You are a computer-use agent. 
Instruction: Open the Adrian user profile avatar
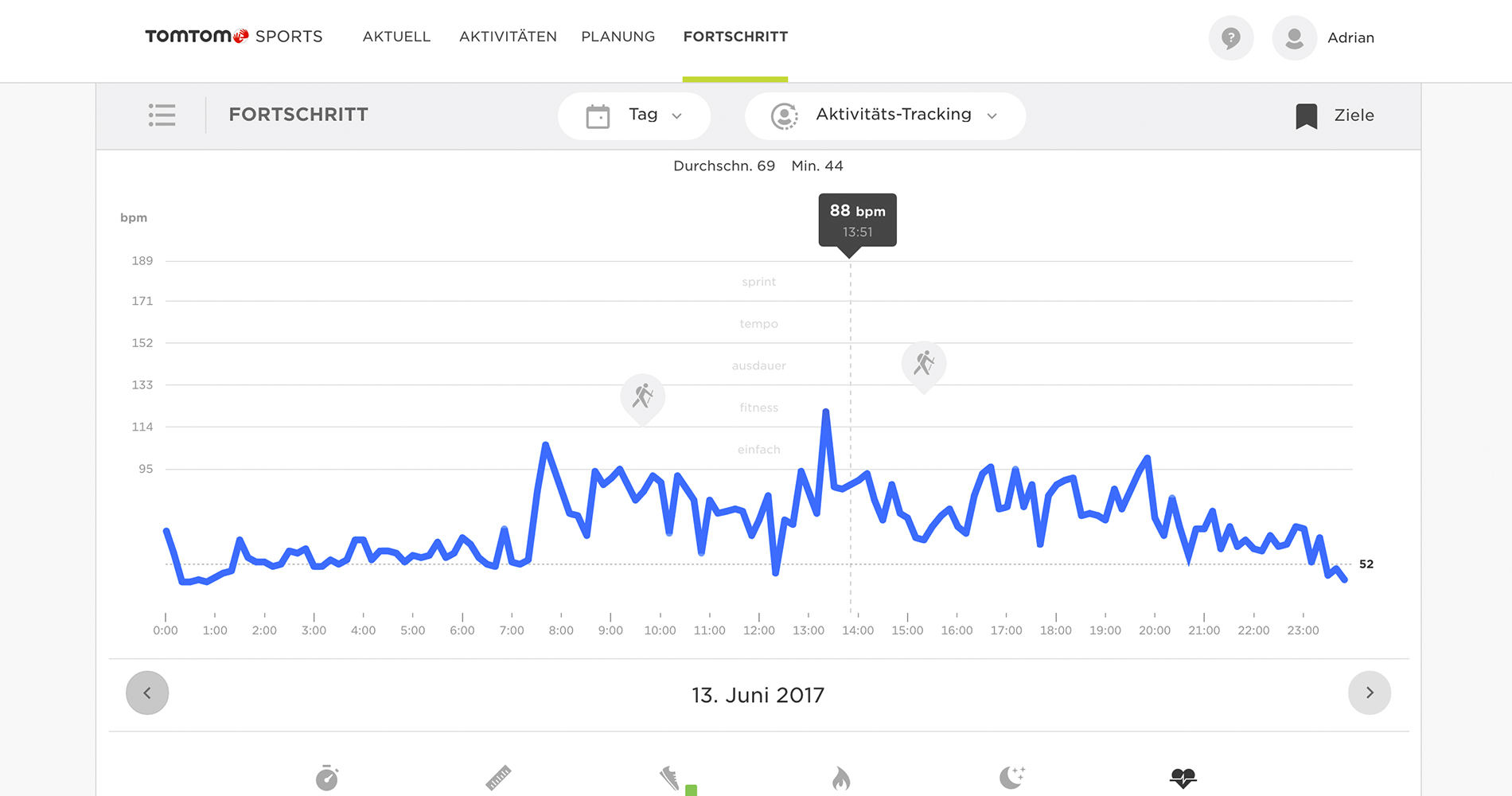click(1294, 37)
